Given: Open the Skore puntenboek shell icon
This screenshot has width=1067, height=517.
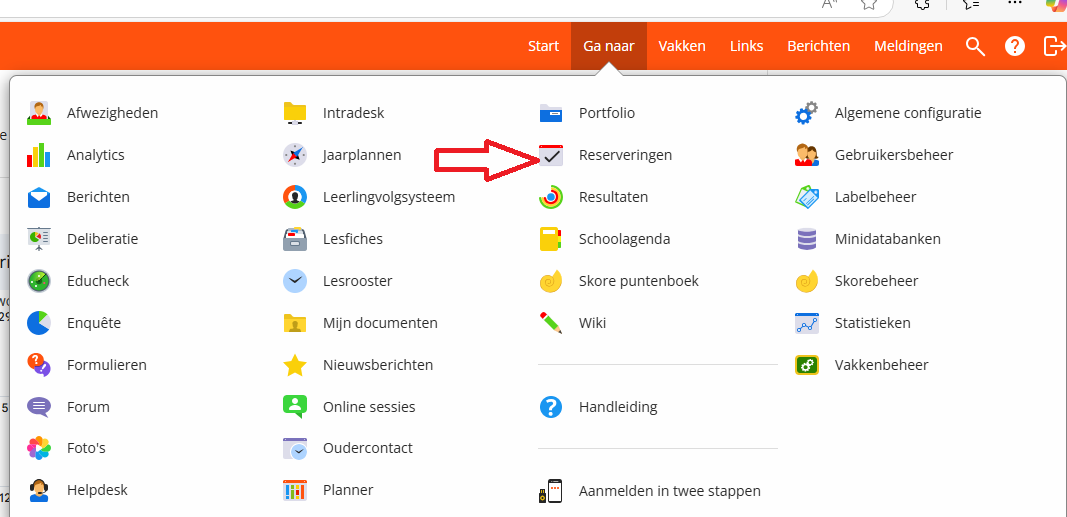Looking at the screenshot, I should pyautogui.click(x=551, y=281).
